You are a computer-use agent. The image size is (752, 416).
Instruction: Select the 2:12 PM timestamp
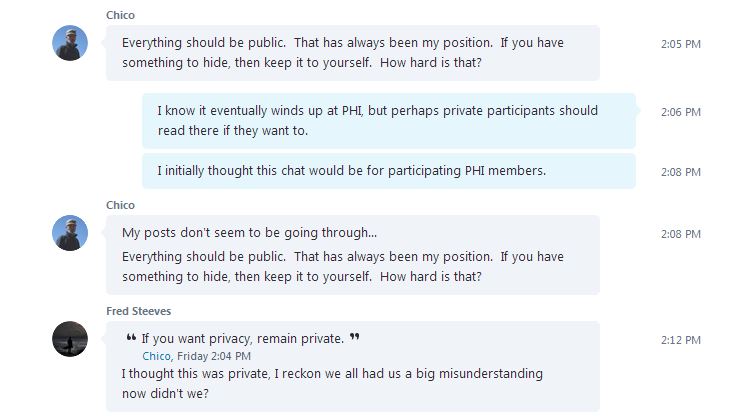[x=681, y=340]
